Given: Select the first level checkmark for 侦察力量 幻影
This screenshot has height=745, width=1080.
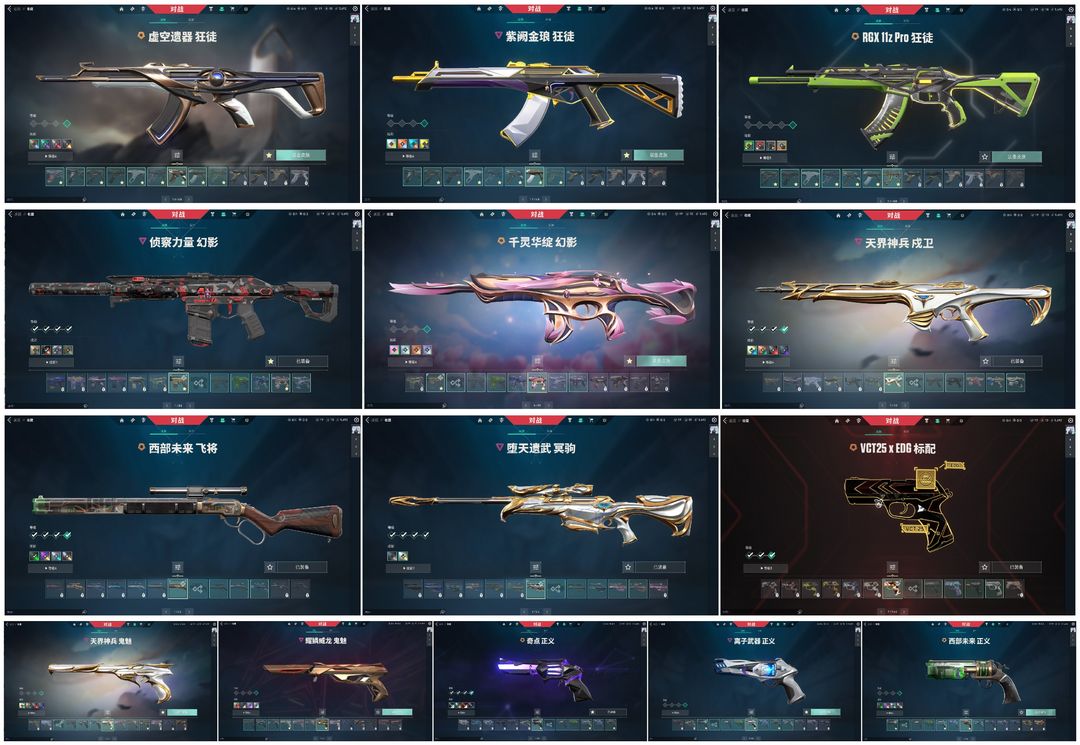Looking at the screenshot, I should [x=34, y=328].
